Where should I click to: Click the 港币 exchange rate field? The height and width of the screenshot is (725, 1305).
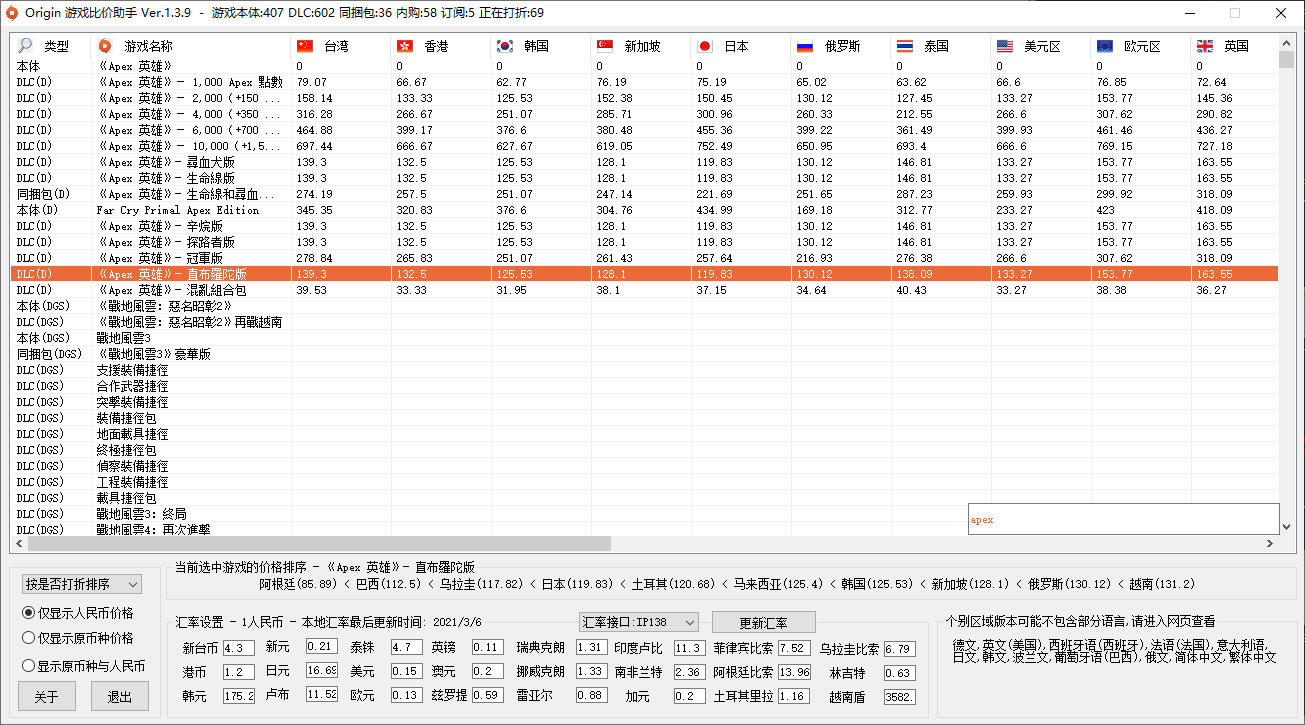click(239, 672)
